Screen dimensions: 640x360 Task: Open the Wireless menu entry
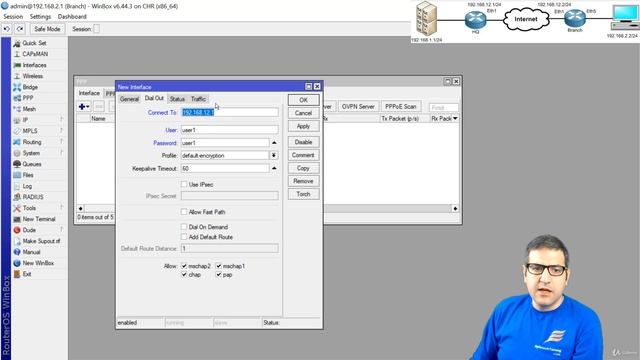(x=33, y=76)
